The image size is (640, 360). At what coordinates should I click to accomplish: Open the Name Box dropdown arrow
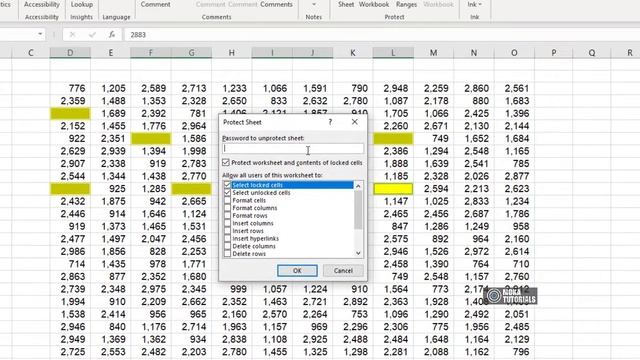40,34
